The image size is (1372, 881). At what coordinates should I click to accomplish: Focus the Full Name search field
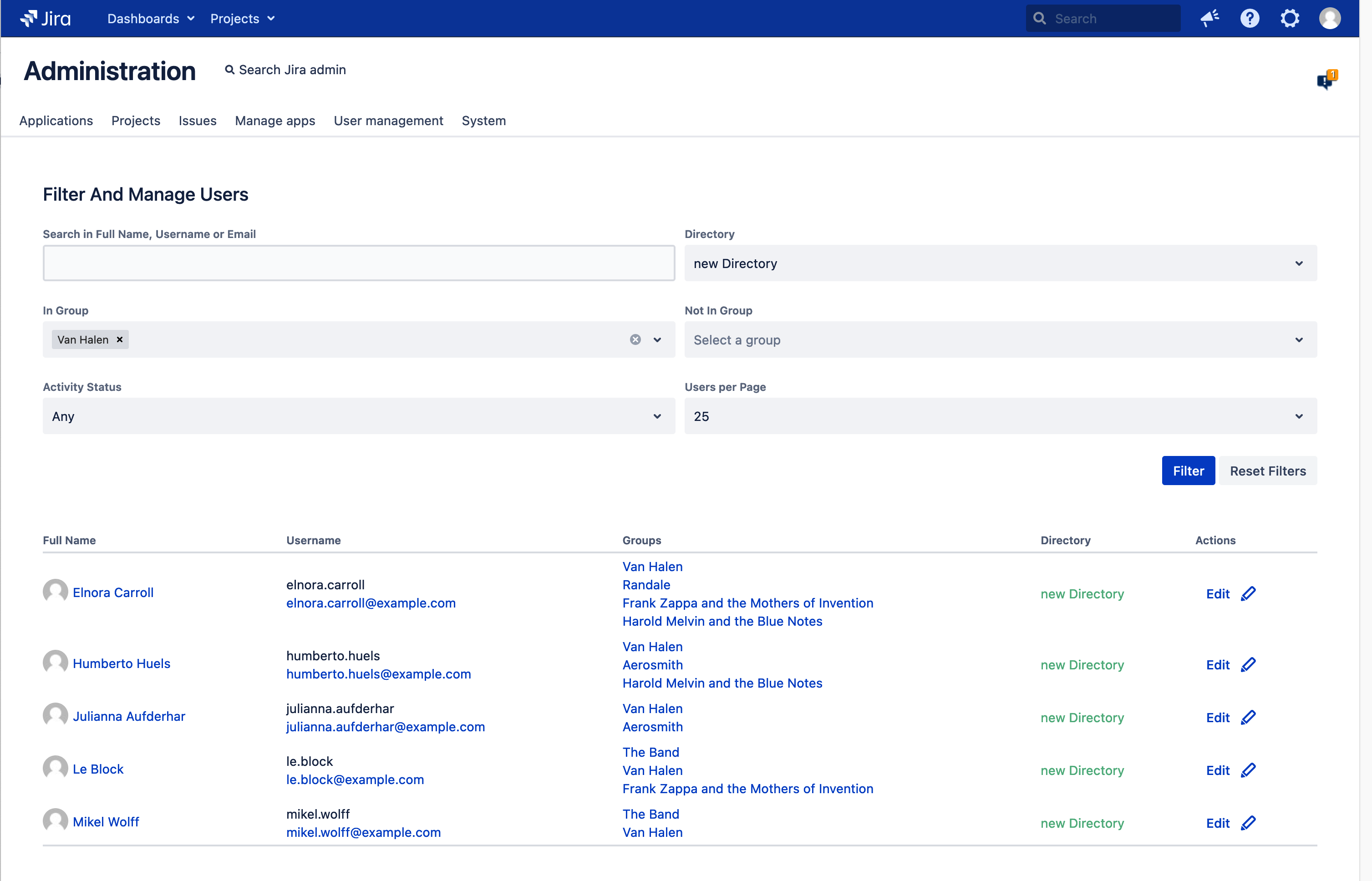tap(359, 263)
